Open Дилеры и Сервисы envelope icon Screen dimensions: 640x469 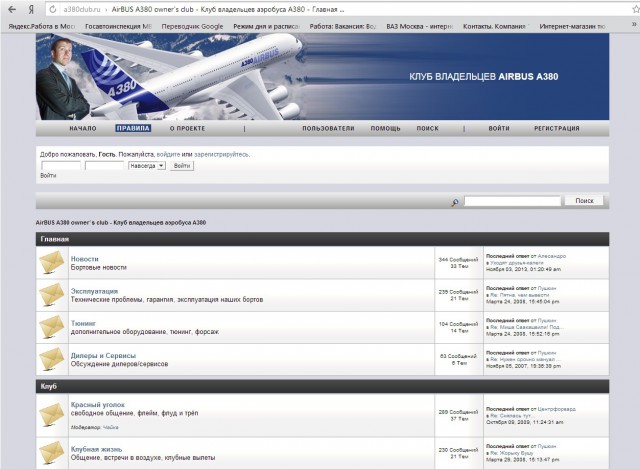tap(52, 359)
